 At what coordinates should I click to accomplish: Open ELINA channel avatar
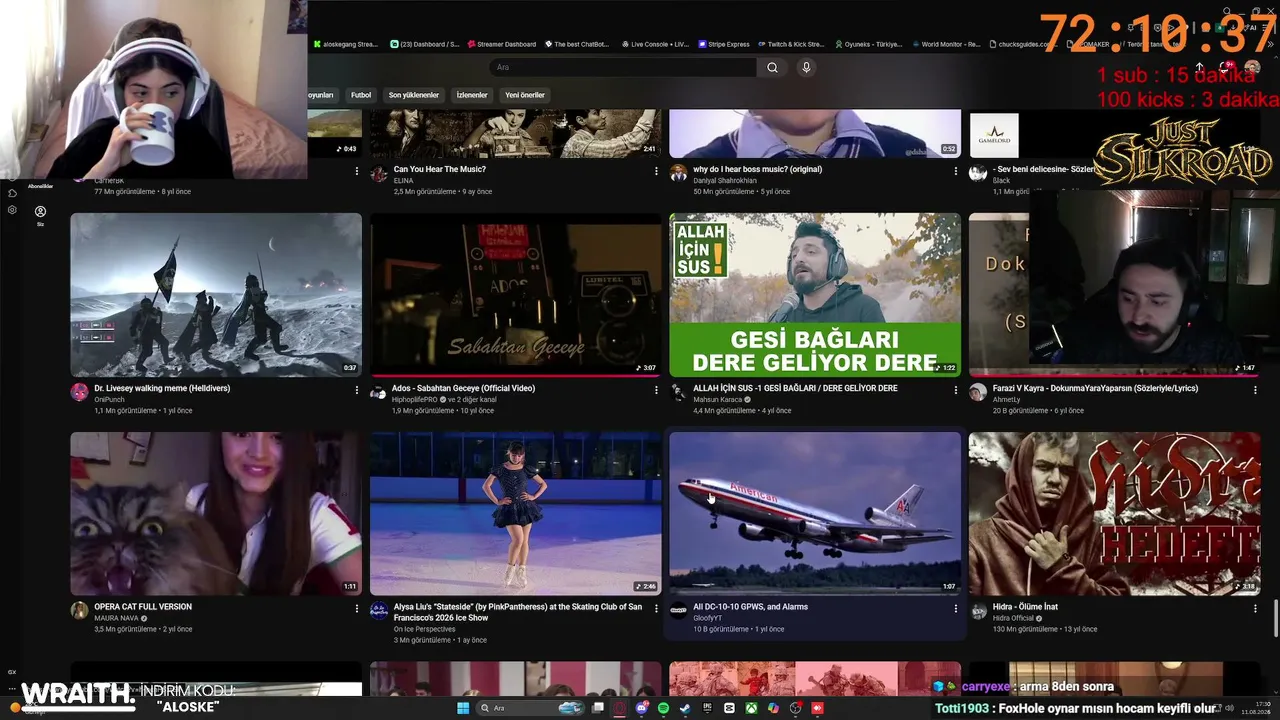click(378, 173)
